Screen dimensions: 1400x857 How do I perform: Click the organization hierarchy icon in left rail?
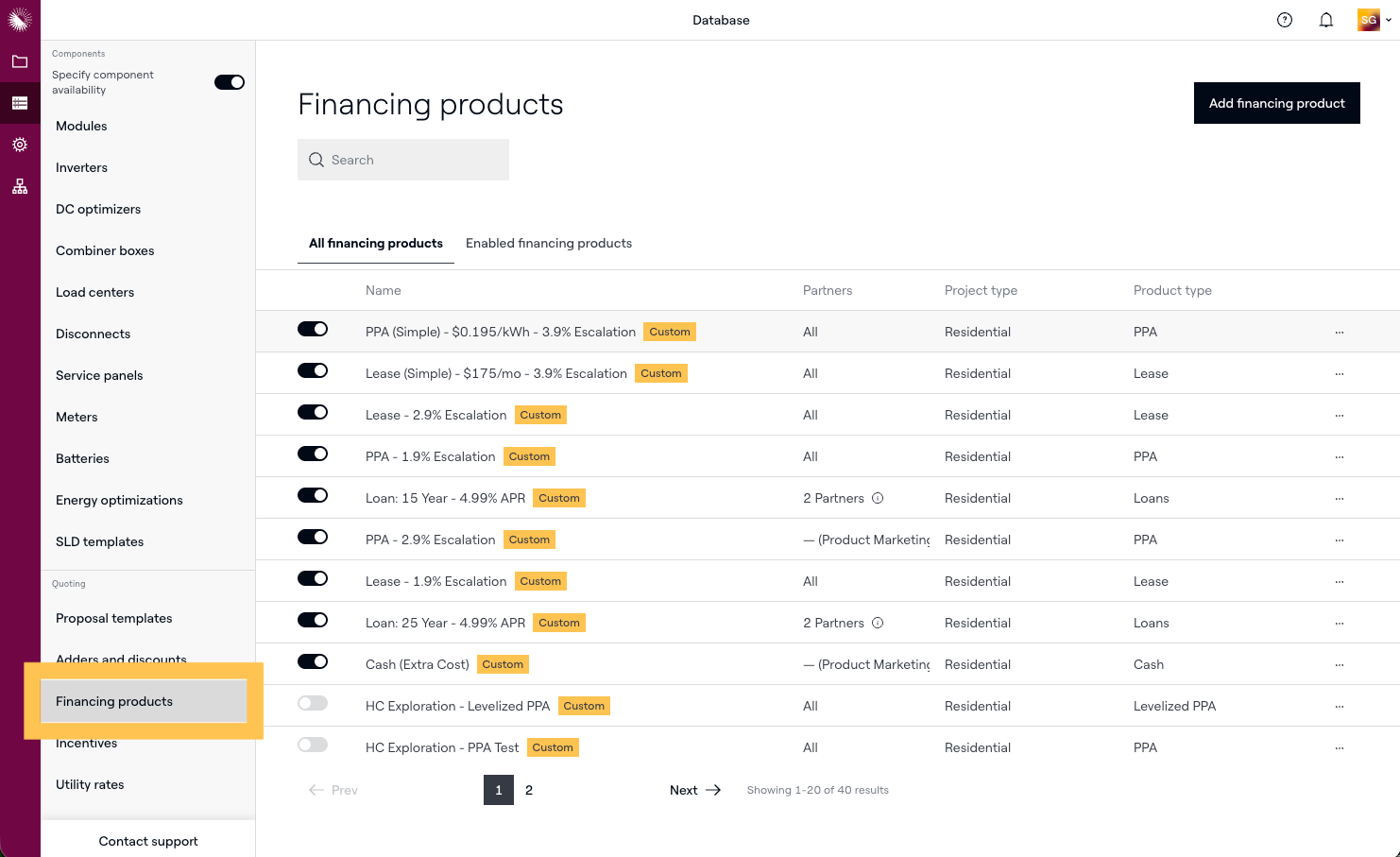tap(20, 186)
